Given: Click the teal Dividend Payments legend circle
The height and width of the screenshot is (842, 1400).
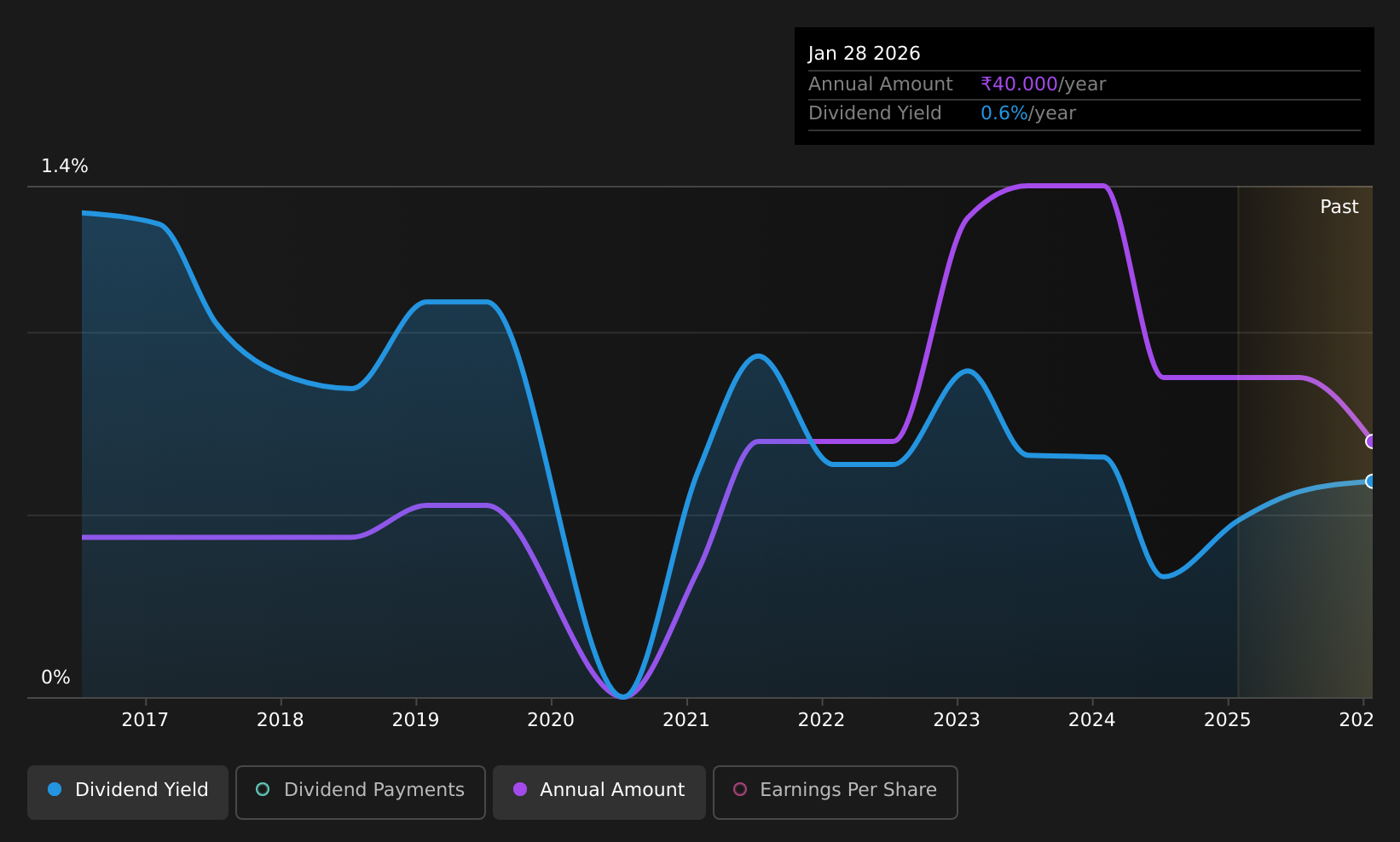Looking at the screenshot, I should tap(263, 789).
